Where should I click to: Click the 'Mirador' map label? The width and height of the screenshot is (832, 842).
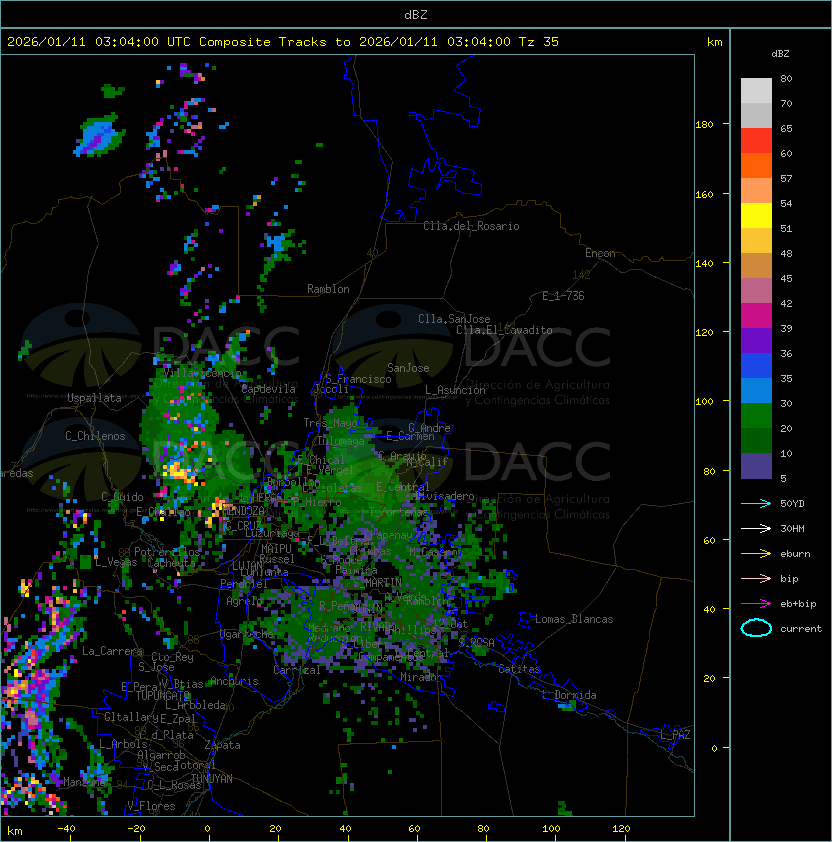[x=421, y=677]
